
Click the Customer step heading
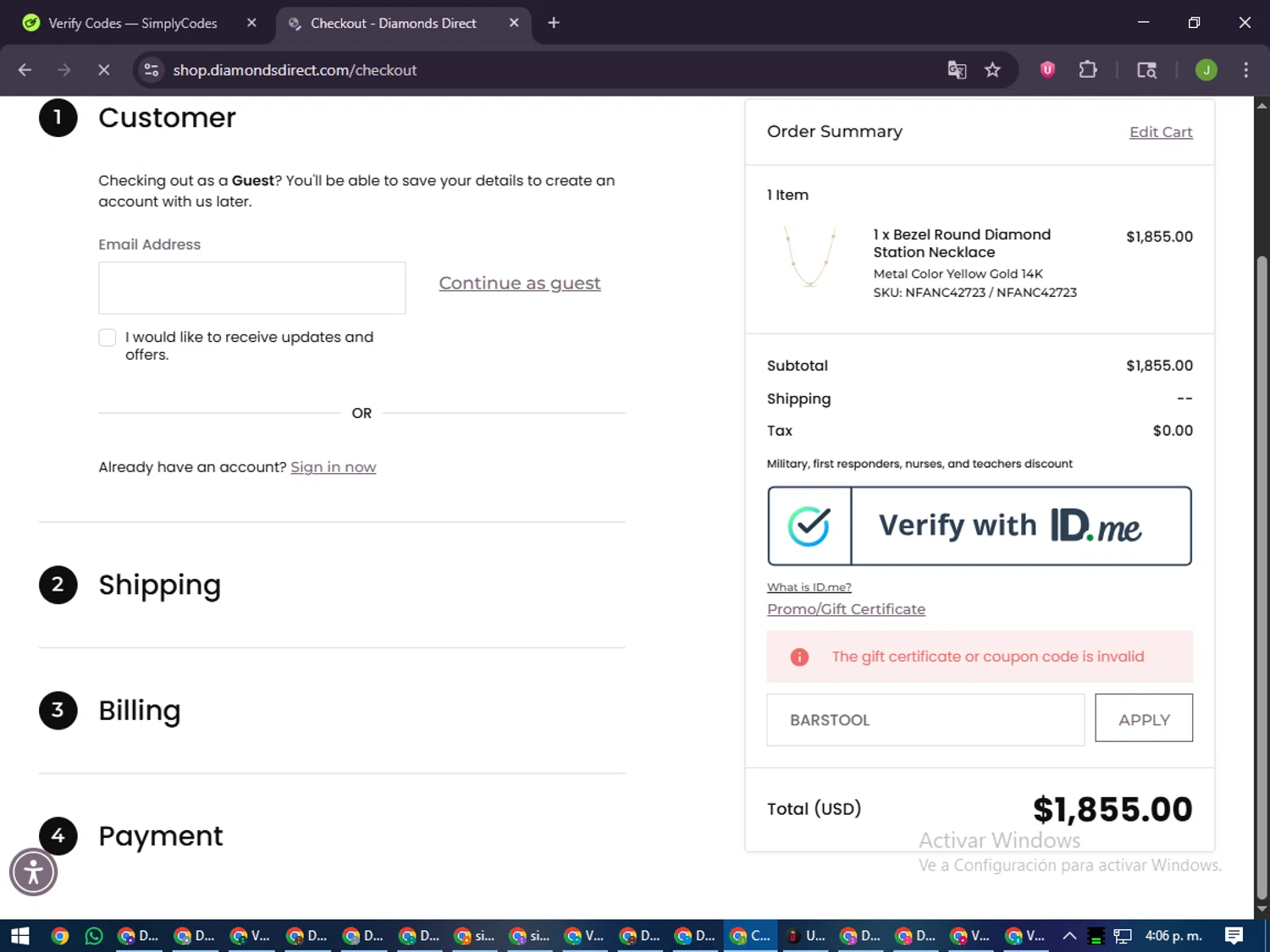(167, 118)
